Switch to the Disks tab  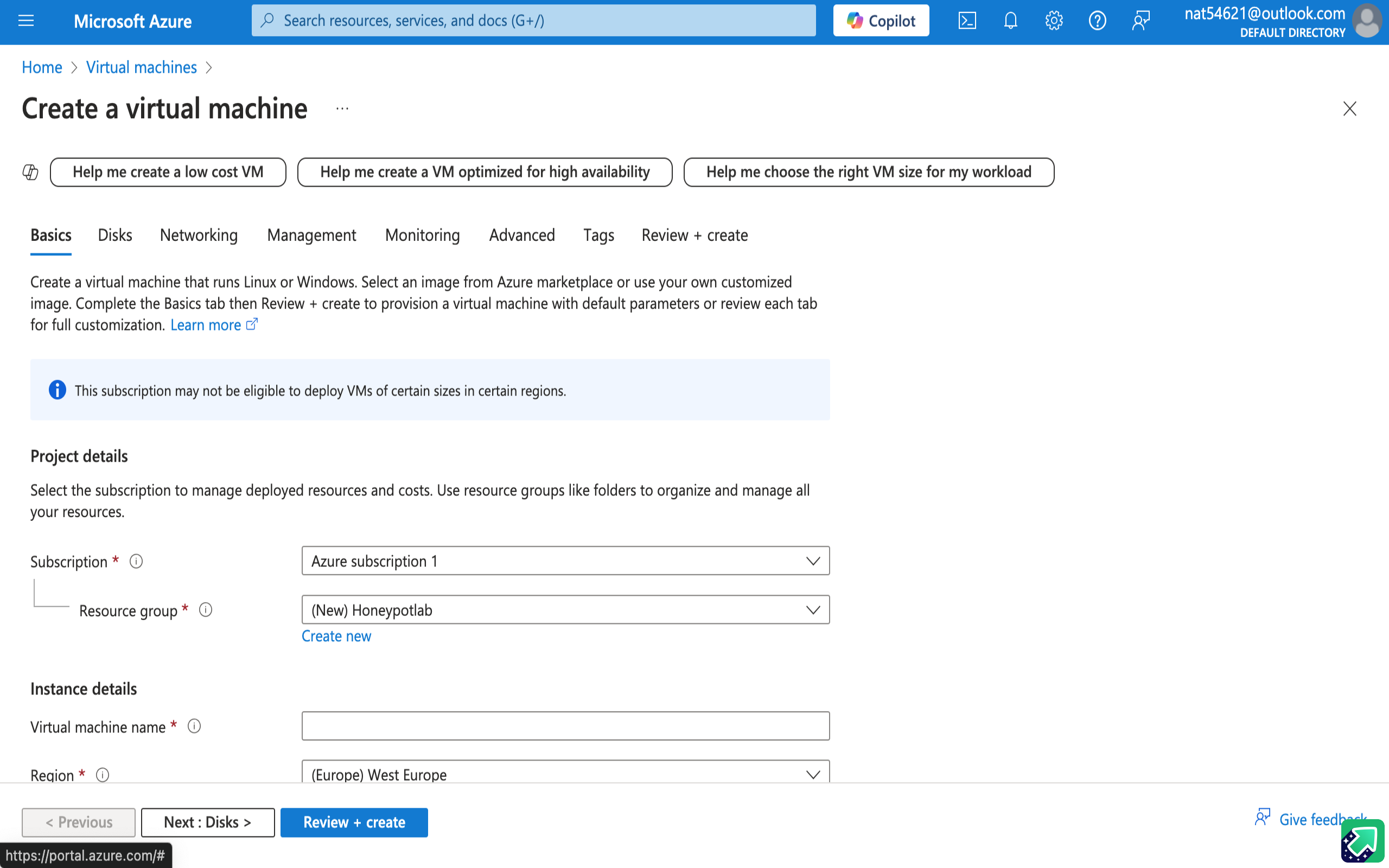pyautogui.click(x=115, y=235)
